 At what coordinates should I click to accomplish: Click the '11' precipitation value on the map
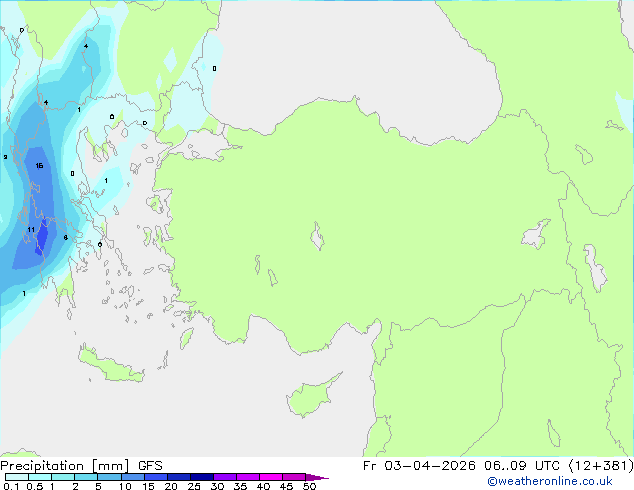[31, 230]
